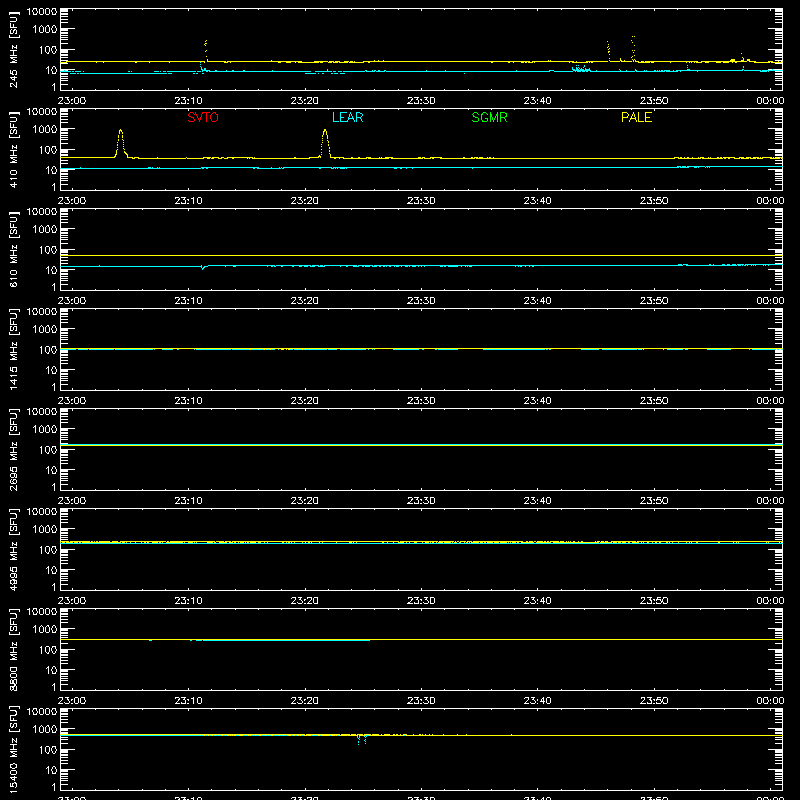Click the tallest yellow spike near 23:48 in 245 MHz plot
Viewport: 800px width, 800px height.
click(633, 48)
